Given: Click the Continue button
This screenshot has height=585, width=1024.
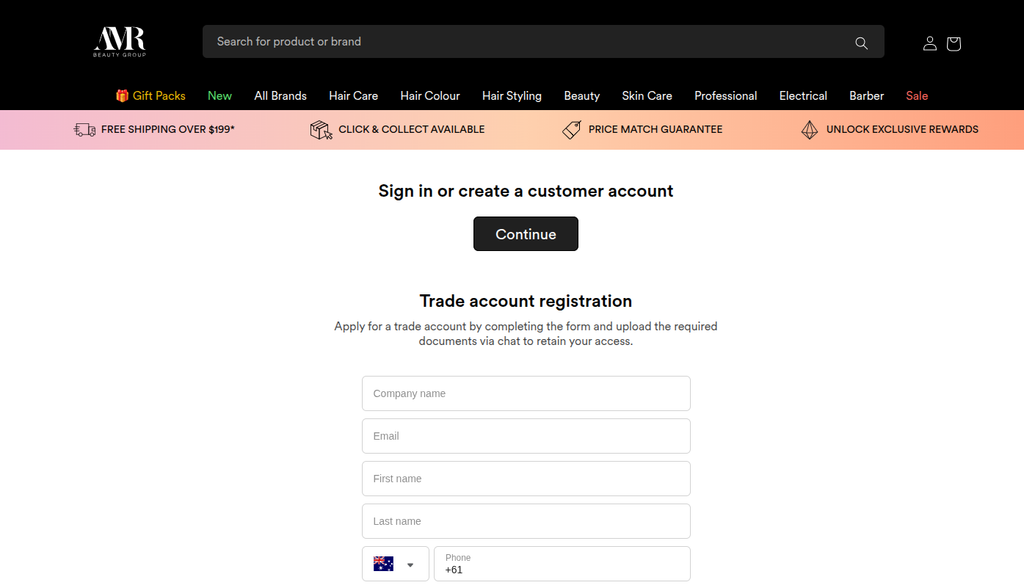Looking at the screenshot, I should pyautogui.click(x=526, y=234).
